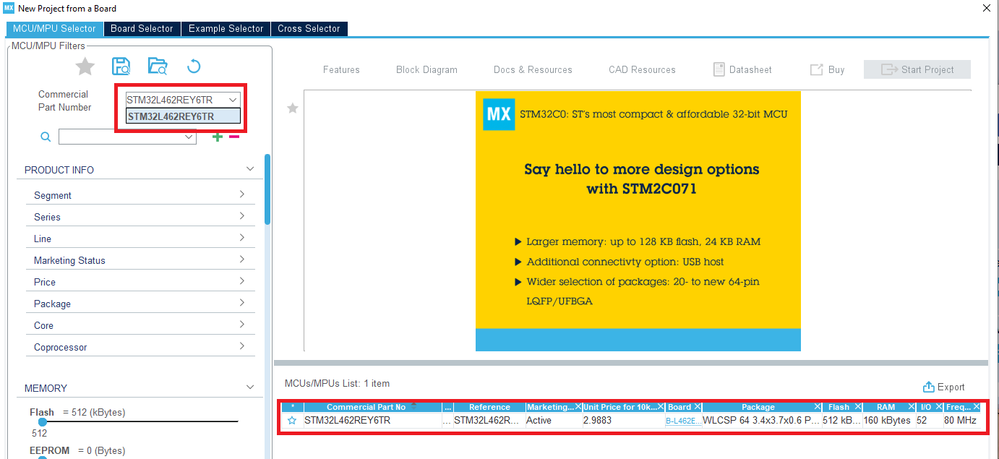999x459 pixels.
Task: Remove the RAM column with its X
Action: (x=912, y=407)
